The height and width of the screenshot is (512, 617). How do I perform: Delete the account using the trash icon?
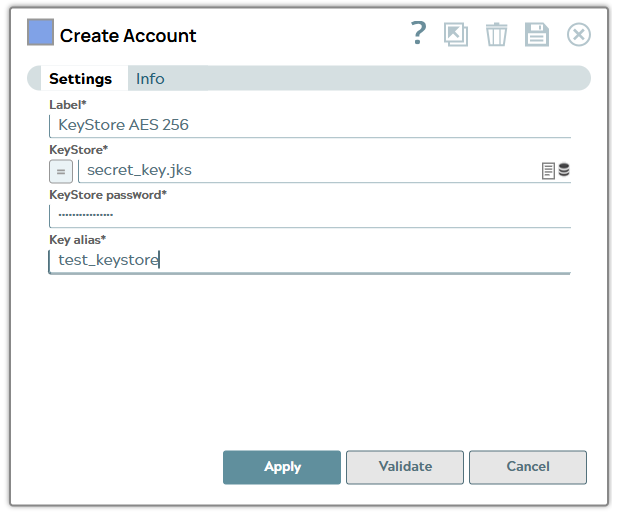496,35
